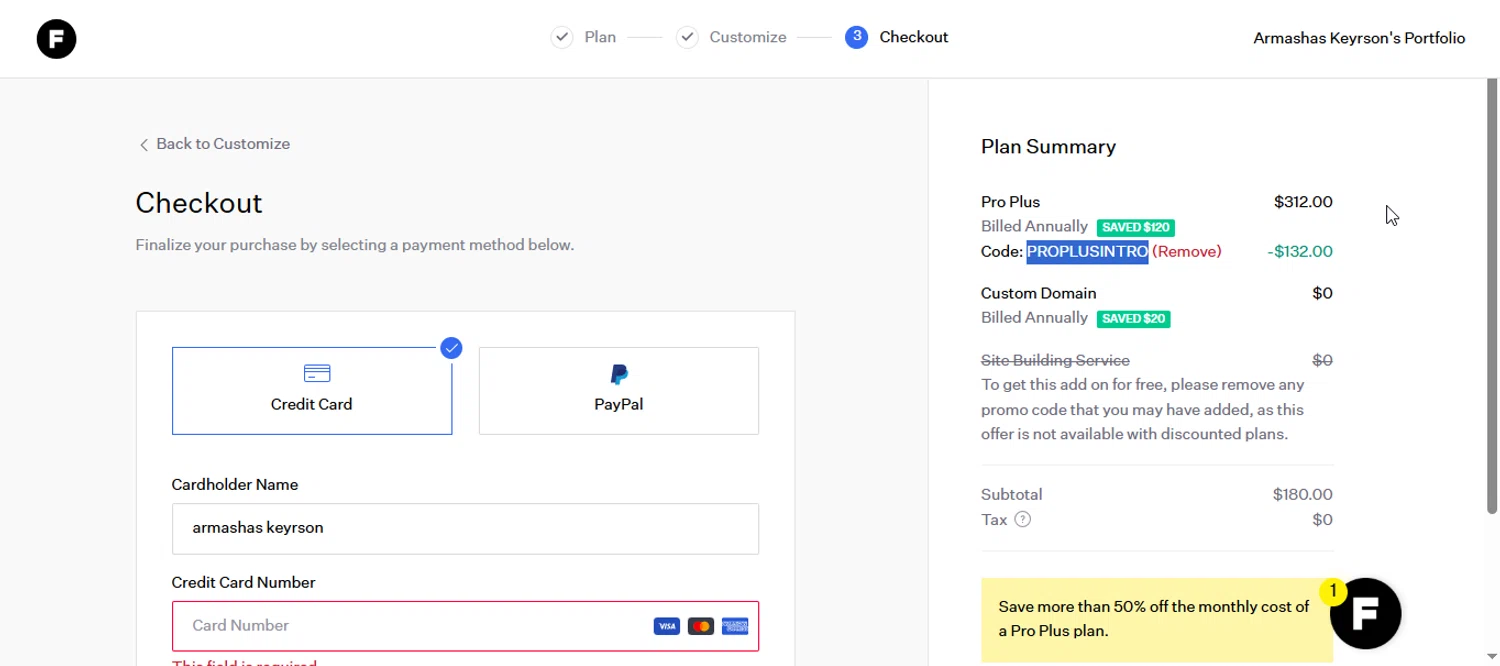This screenshot has height=666, width=1500.
Task: Click the SAVED $20 badge
Action: click(x=1134, y=319)
